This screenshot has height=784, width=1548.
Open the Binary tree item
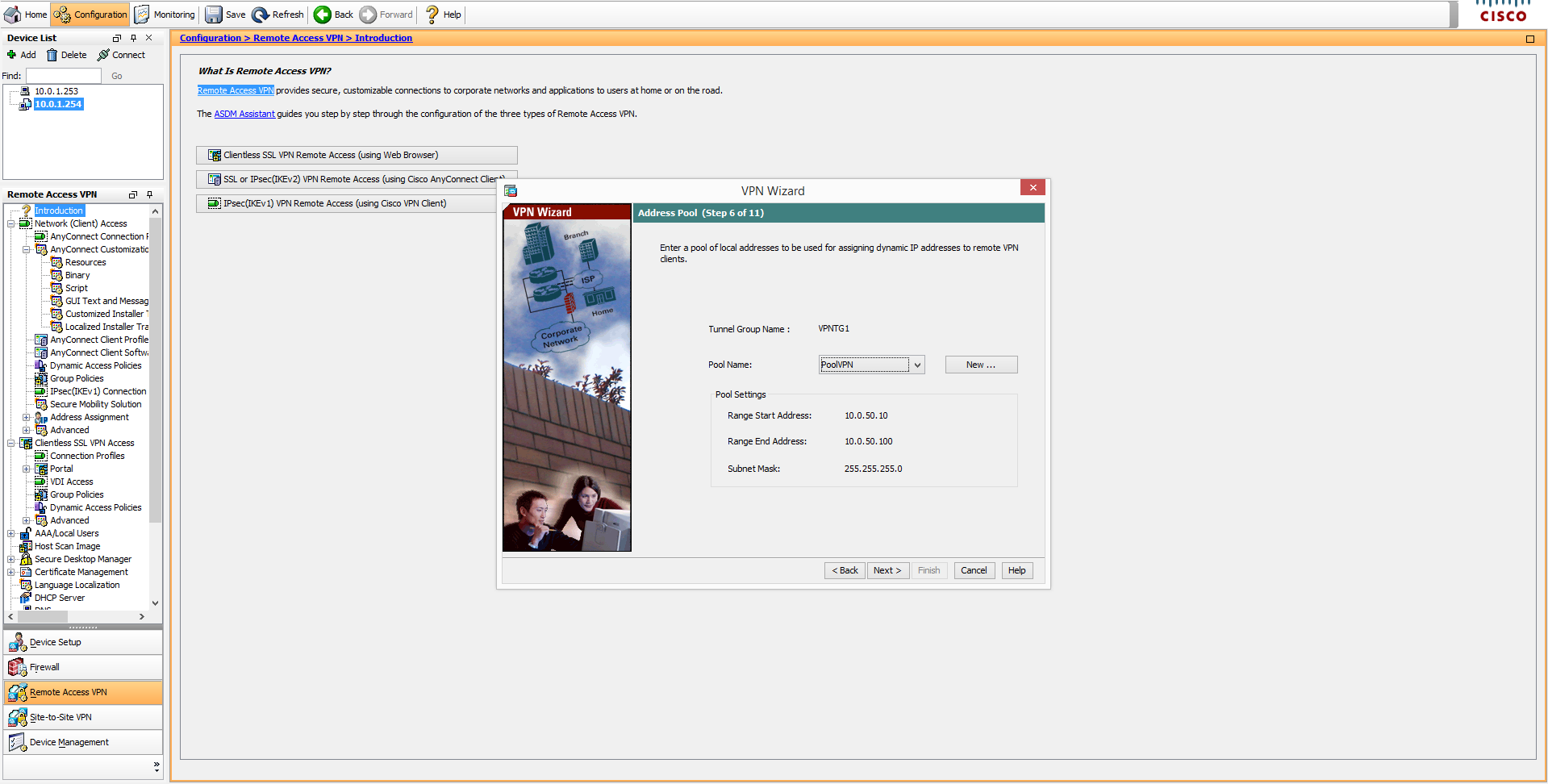(x=77, y=275)
